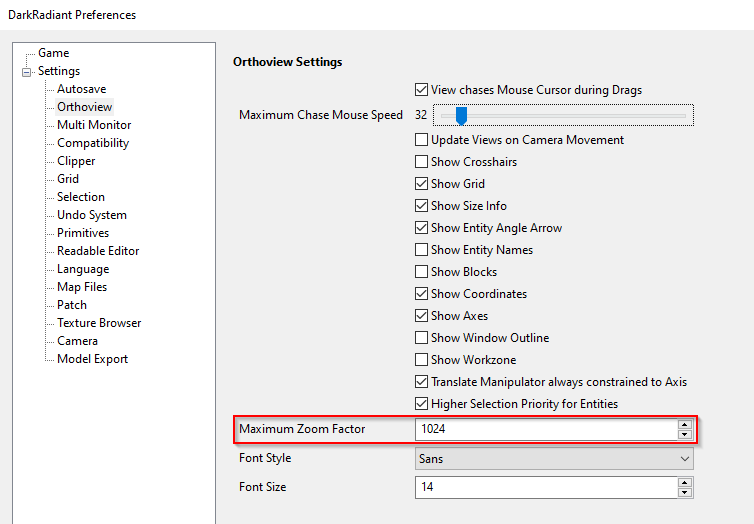Select Game in the preferences tree
This screenshot has width=754, height=524.
coord(53,53)
